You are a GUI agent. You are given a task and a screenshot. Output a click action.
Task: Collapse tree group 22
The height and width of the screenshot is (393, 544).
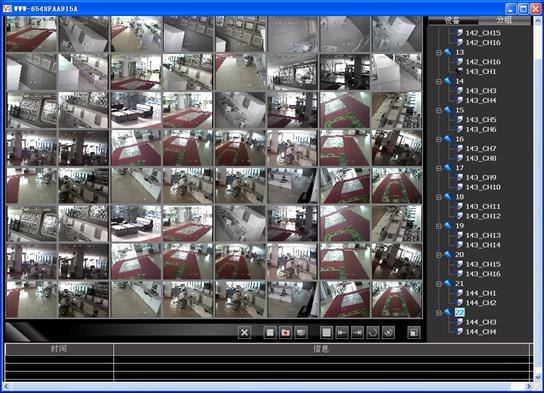439,313
